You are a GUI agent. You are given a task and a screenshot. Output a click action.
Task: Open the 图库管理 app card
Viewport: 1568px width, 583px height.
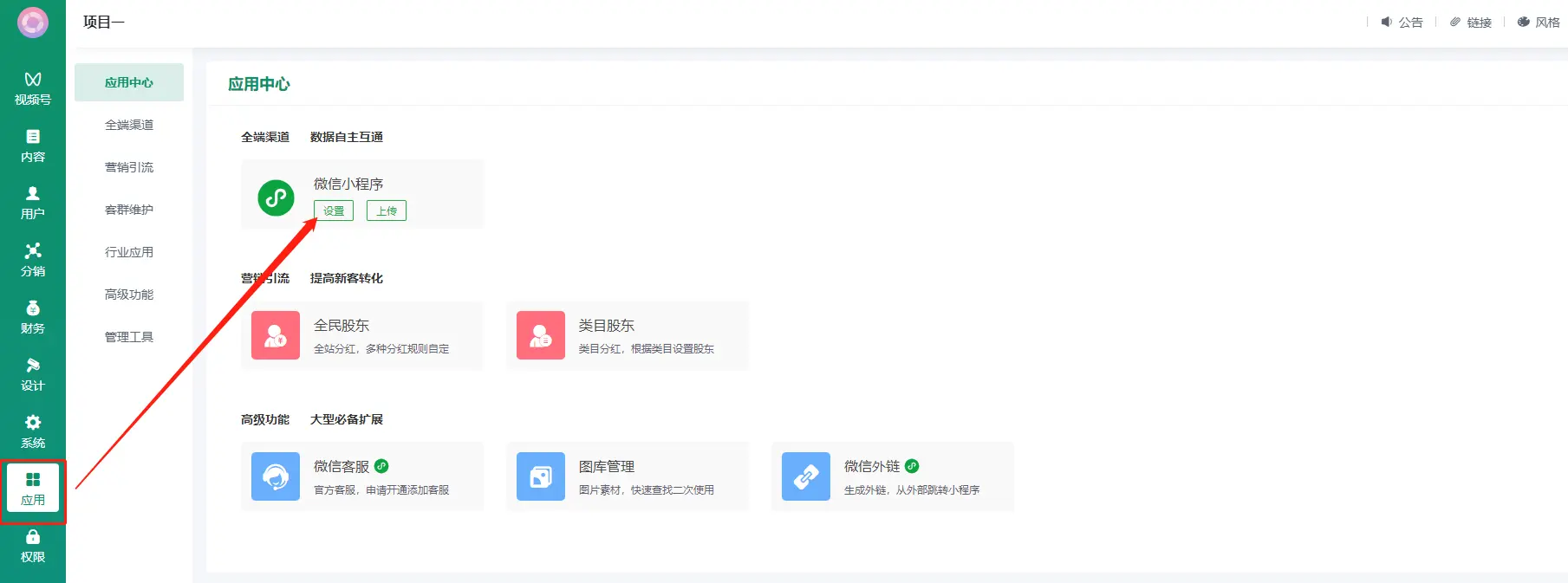click(x=627, y=476)
